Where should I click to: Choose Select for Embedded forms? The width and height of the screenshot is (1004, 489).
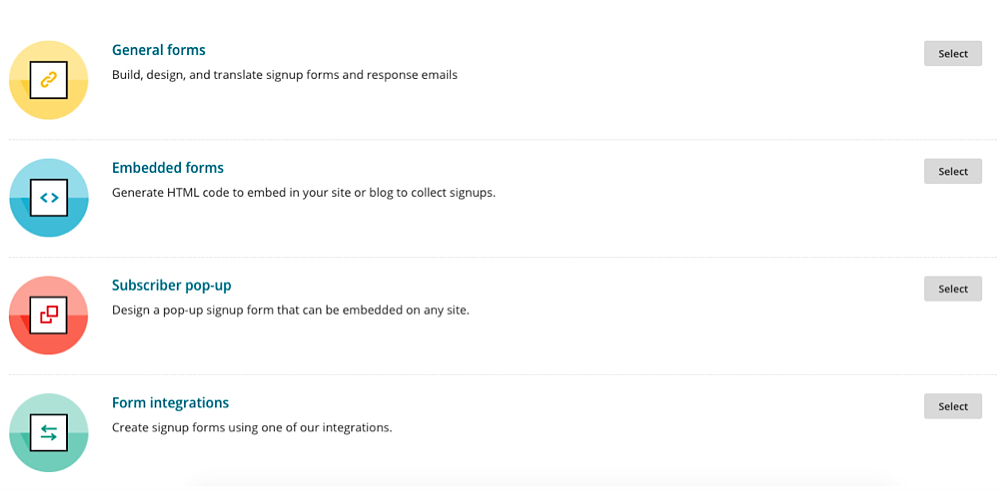(x=952, y=172)
